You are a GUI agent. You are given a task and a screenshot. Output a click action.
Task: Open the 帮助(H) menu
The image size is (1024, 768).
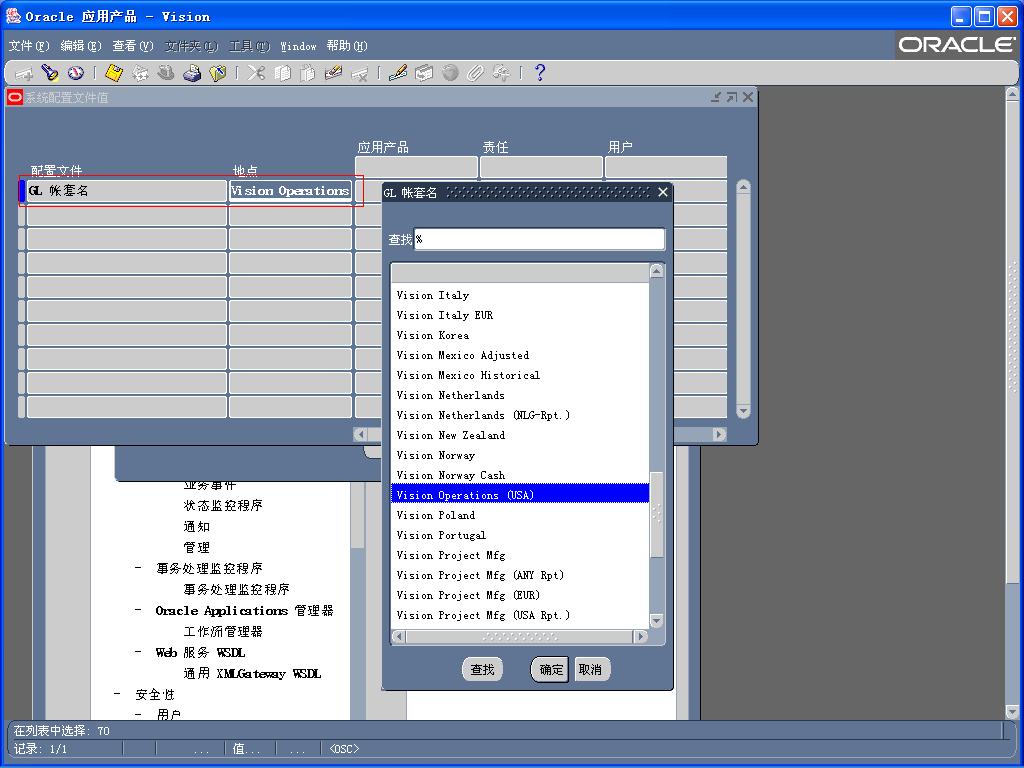click(x=347, y=46)
